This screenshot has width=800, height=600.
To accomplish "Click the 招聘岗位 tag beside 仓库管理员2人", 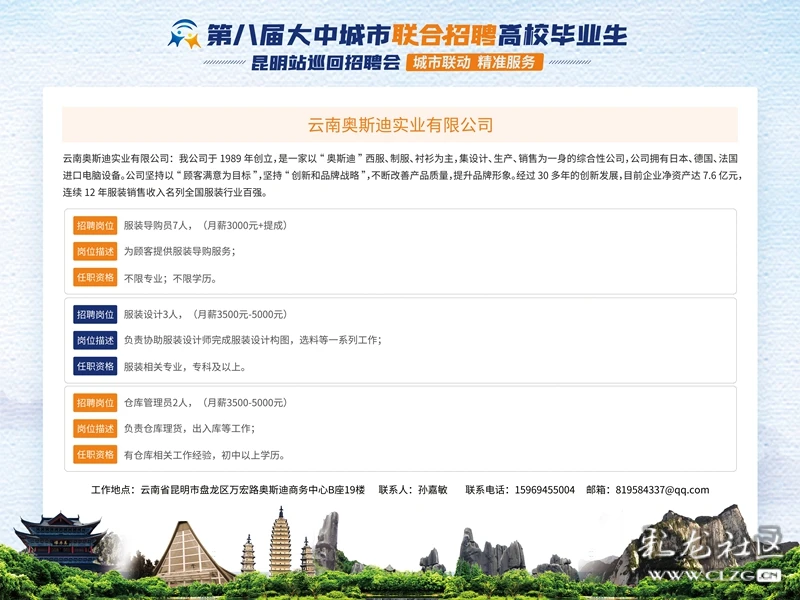I will pos(95,403).
